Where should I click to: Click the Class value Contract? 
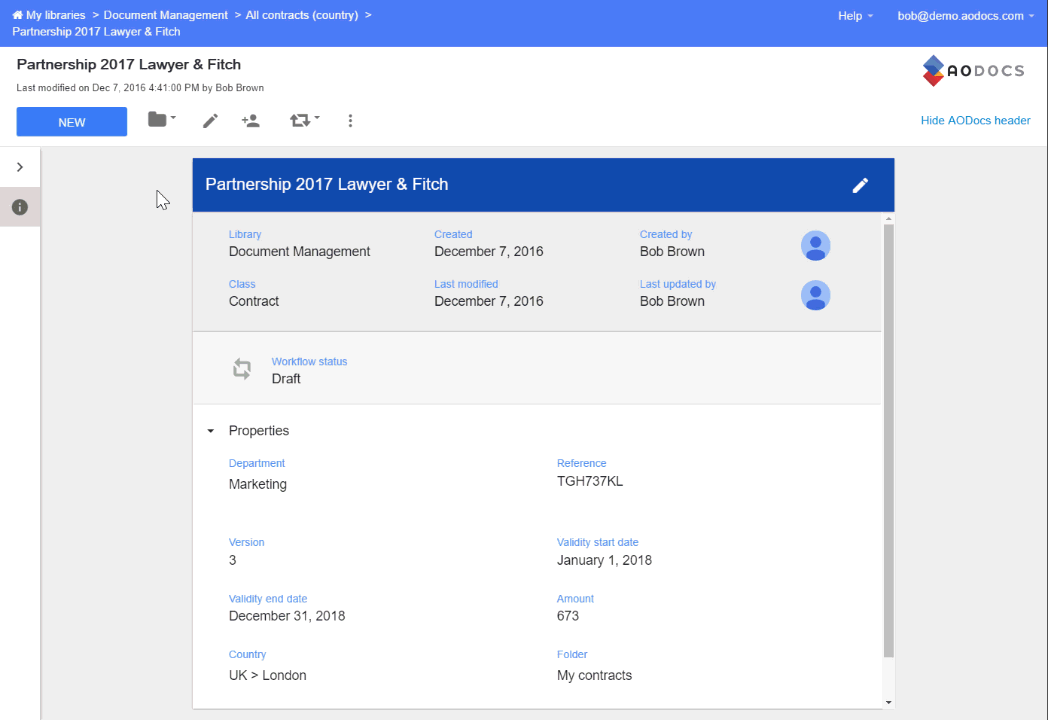(x=254, y=301)
